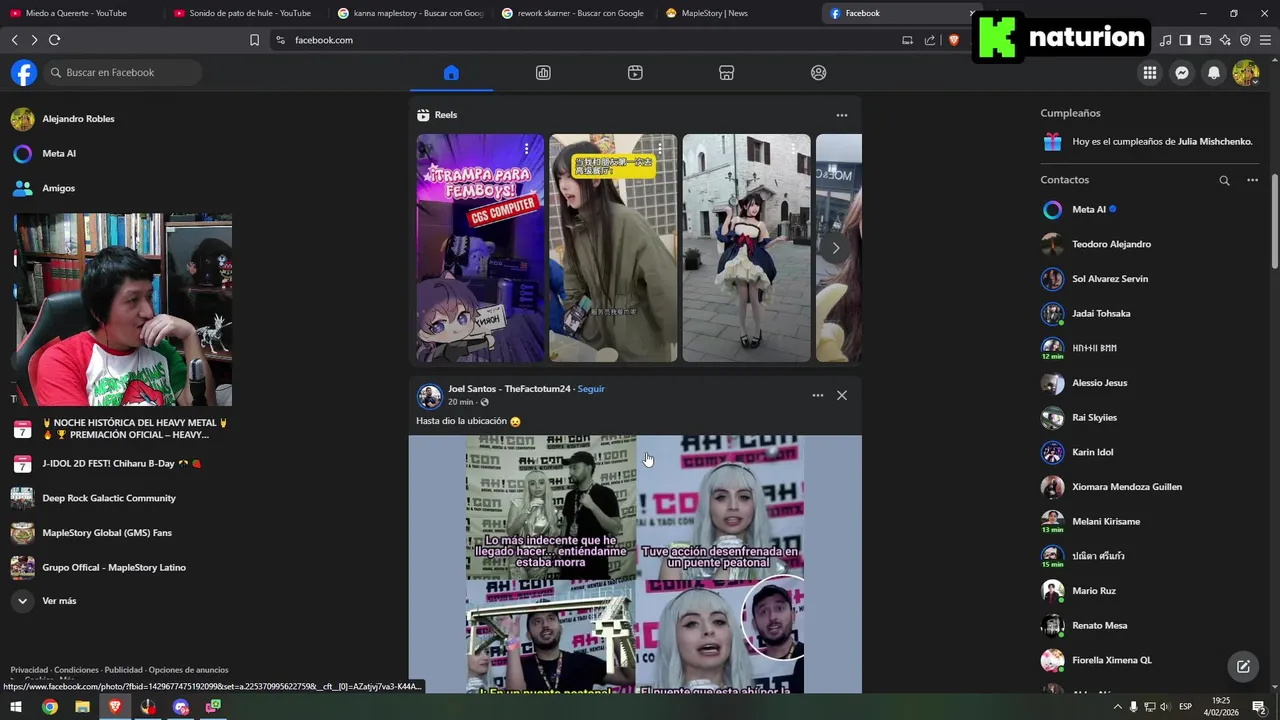Bookmark this page icon
Image resolution: width=1280 pixels, height=720 pixels.
254,40
